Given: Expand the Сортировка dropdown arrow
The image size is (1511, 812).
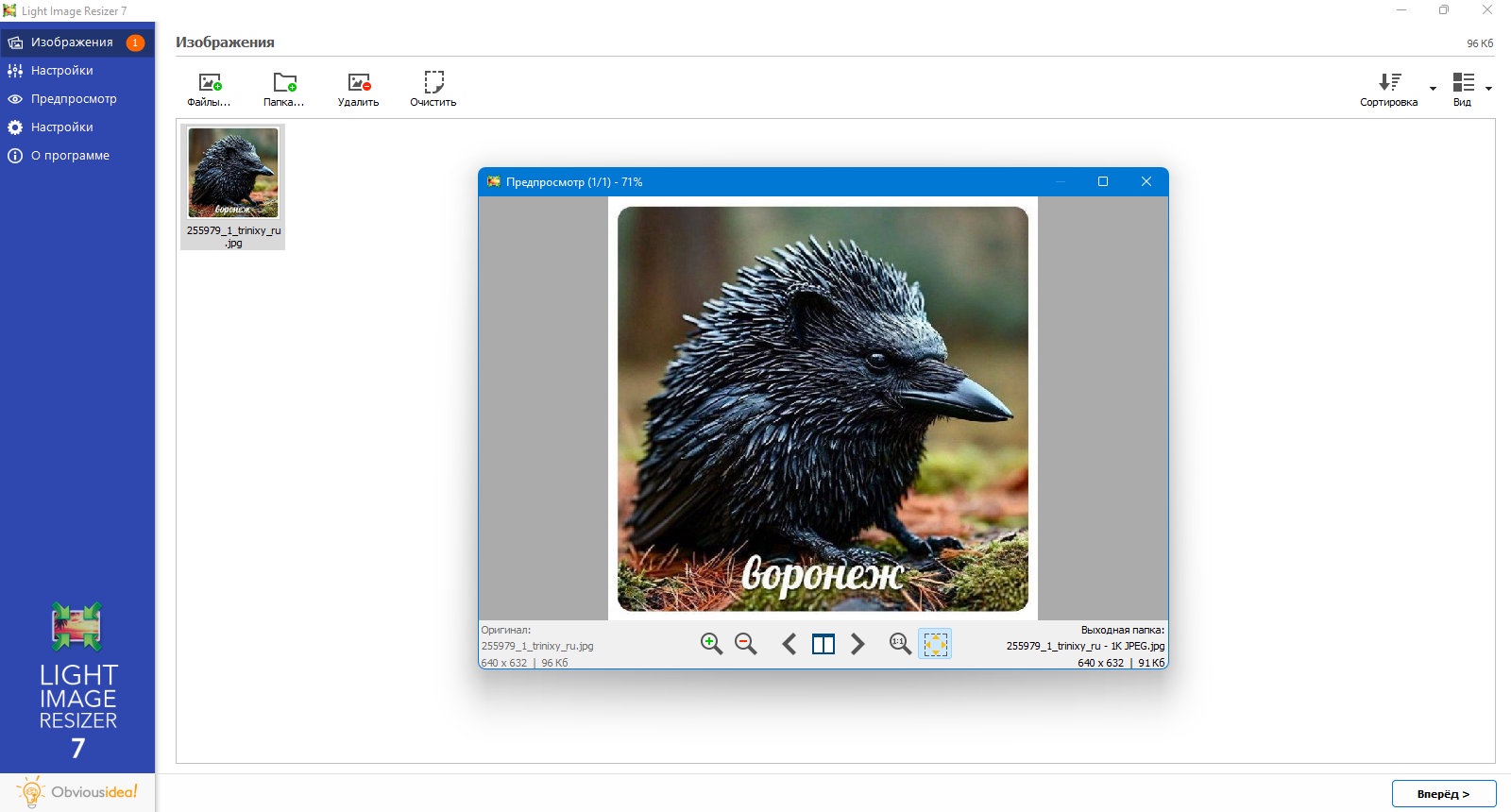Looking at the screenshot, I should click(x=1433, y=89).
